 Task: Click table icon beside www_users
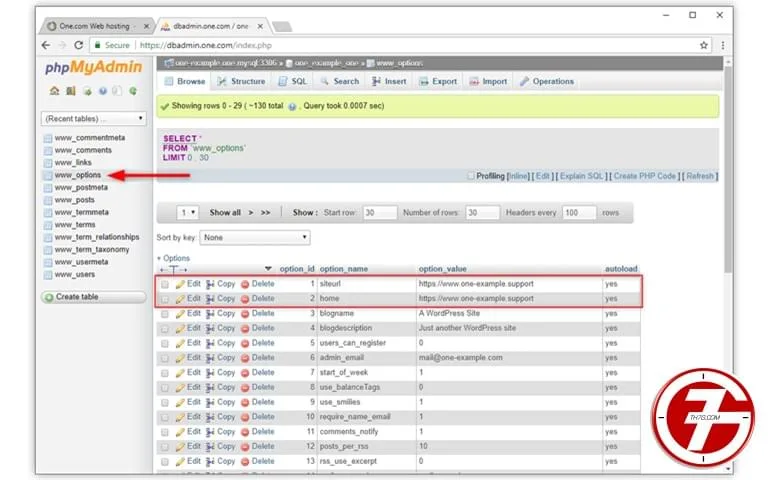tap(48, 275)
